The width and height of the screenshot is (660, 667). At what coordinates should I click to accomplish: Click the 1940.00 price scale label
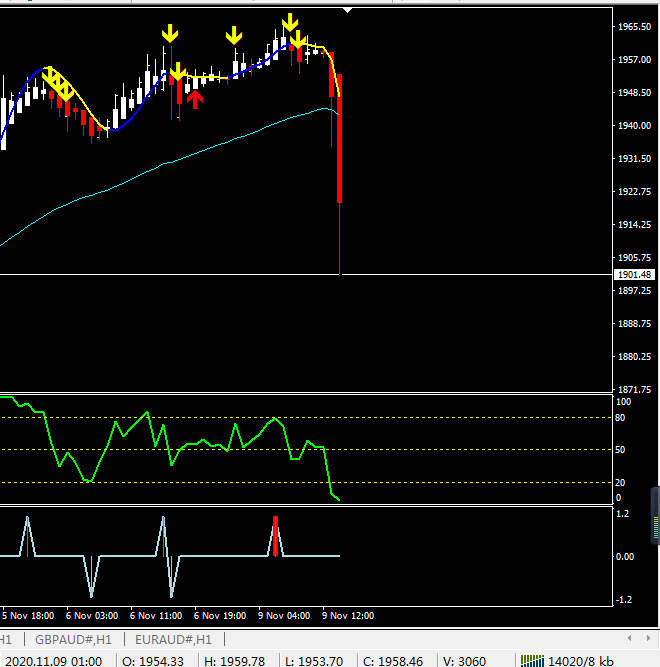(x=634, y=126)
